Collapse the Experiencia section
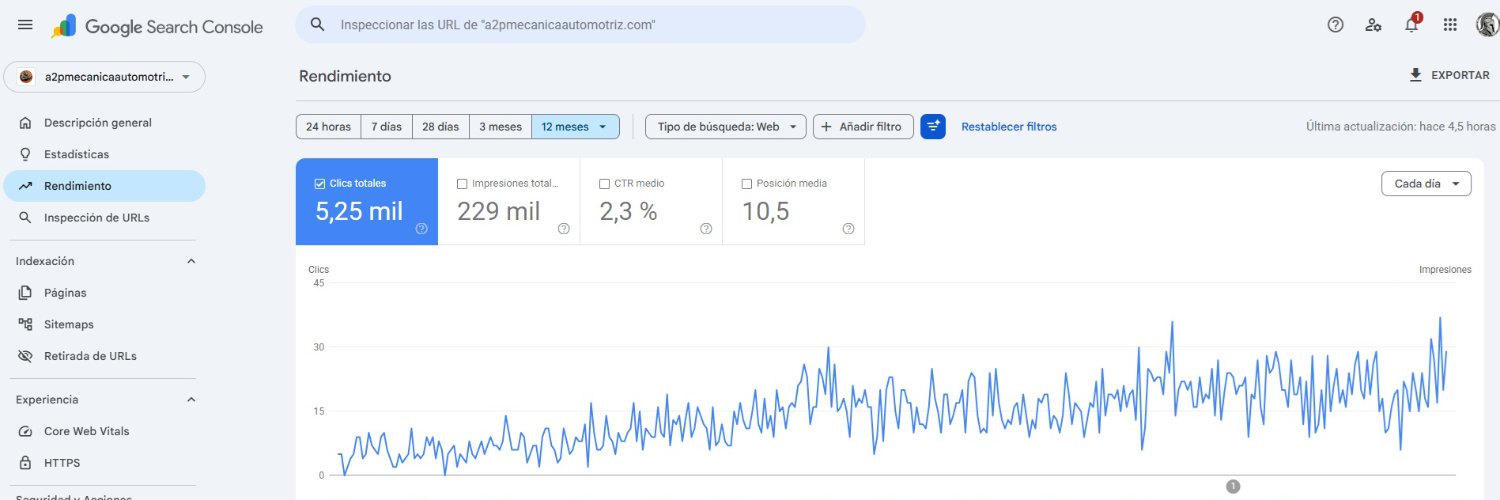 point(191,399)
